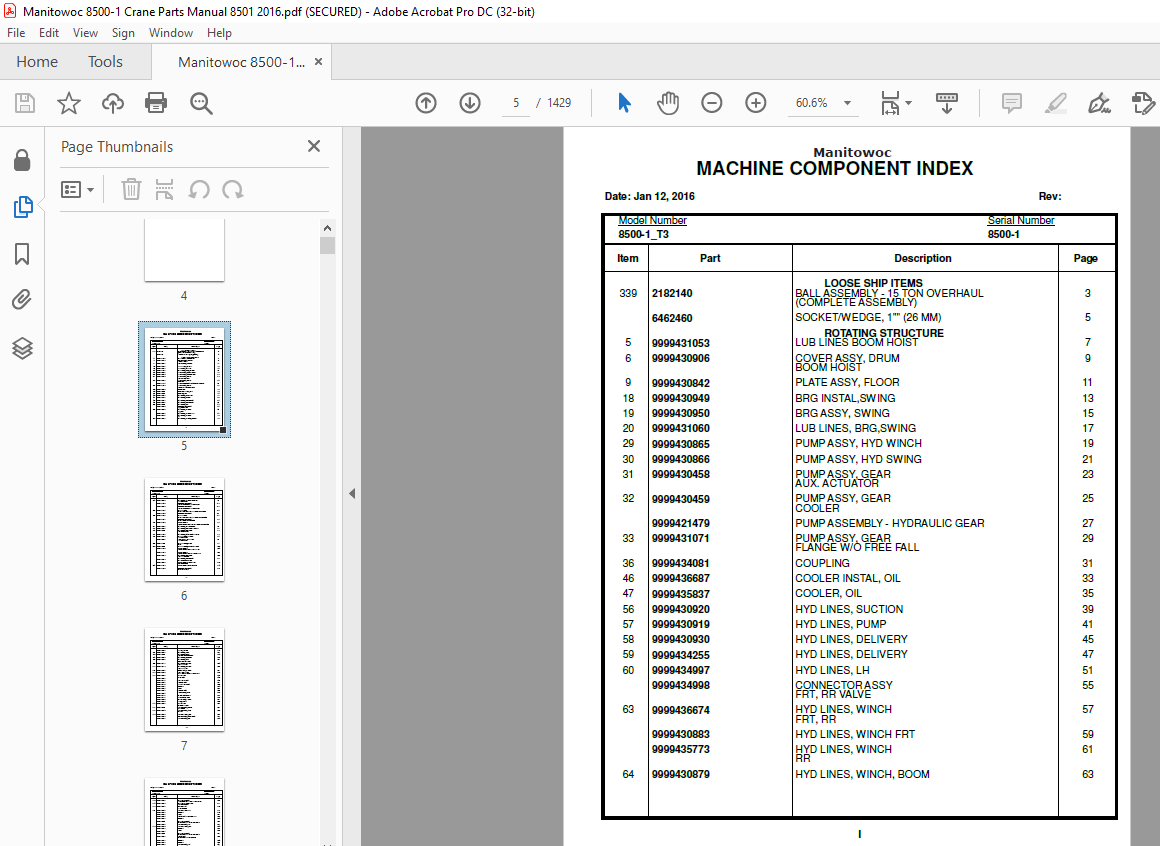Zoom out with the minus button
1160x846 pixels.
click(x=712, y=103)
